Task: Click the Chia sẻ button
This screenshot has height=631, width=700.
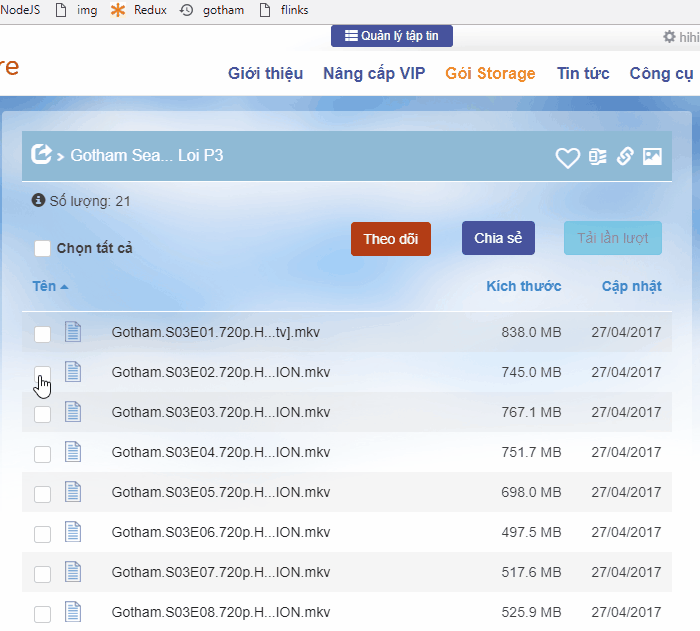Action: [x=498, y=238]
